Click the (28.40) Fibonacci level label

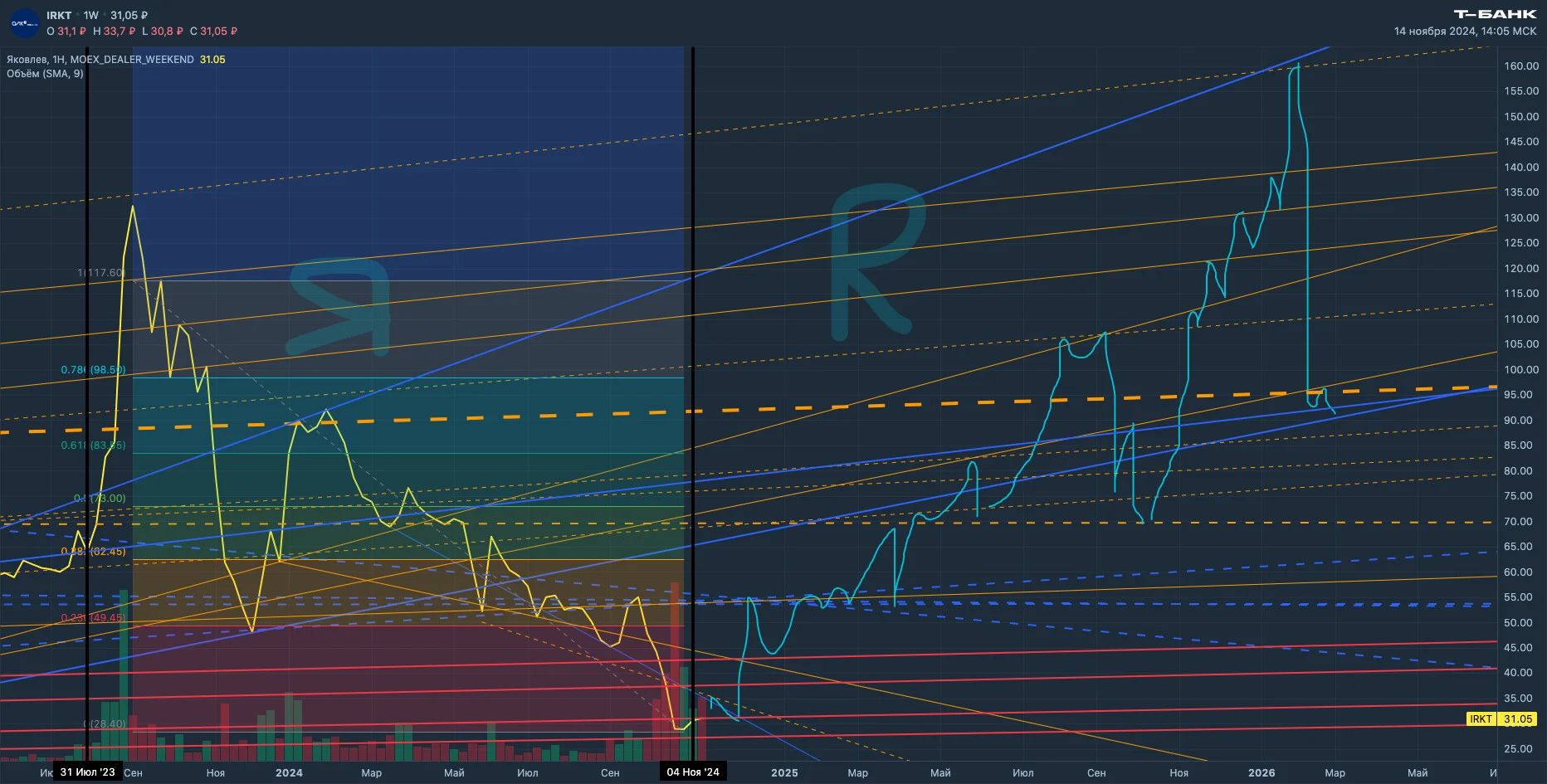(x=105, y=723)
